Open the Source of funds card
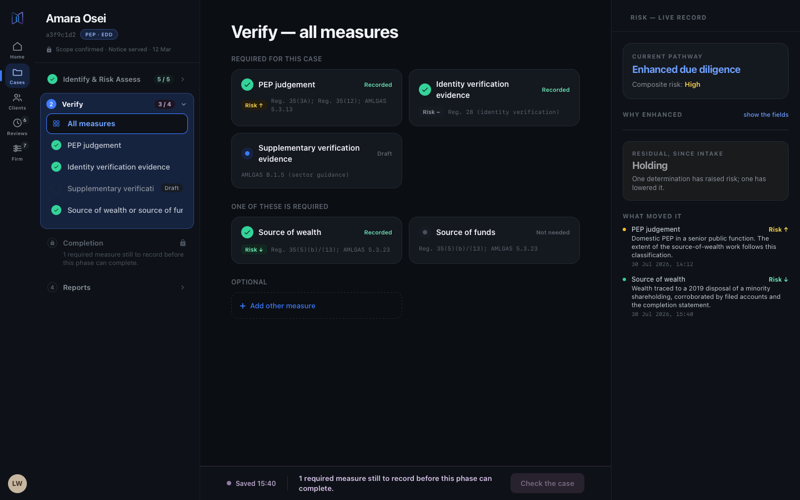This screenshot has height=500, width=800. (494, 240)
